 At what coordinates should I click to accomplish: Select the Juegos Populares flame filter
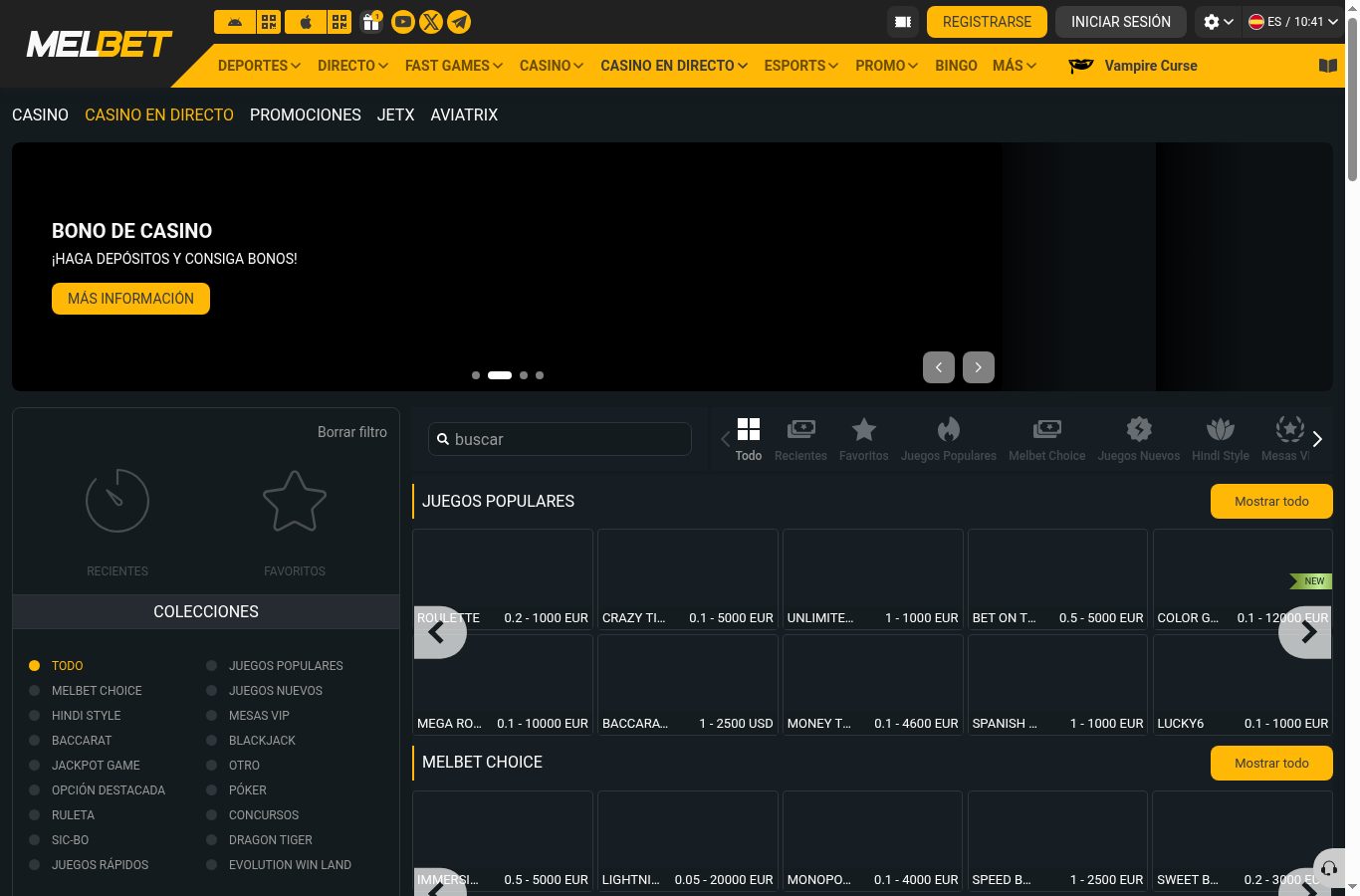coord(949,439)
